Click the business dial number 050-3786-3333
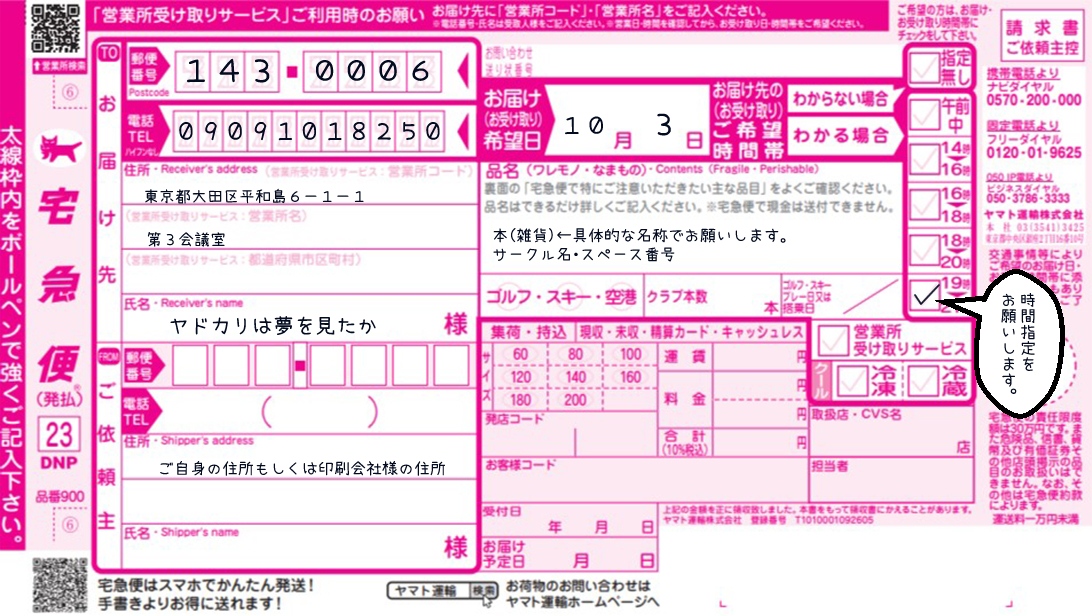 pyautogui.click(x=1028, y=198)
